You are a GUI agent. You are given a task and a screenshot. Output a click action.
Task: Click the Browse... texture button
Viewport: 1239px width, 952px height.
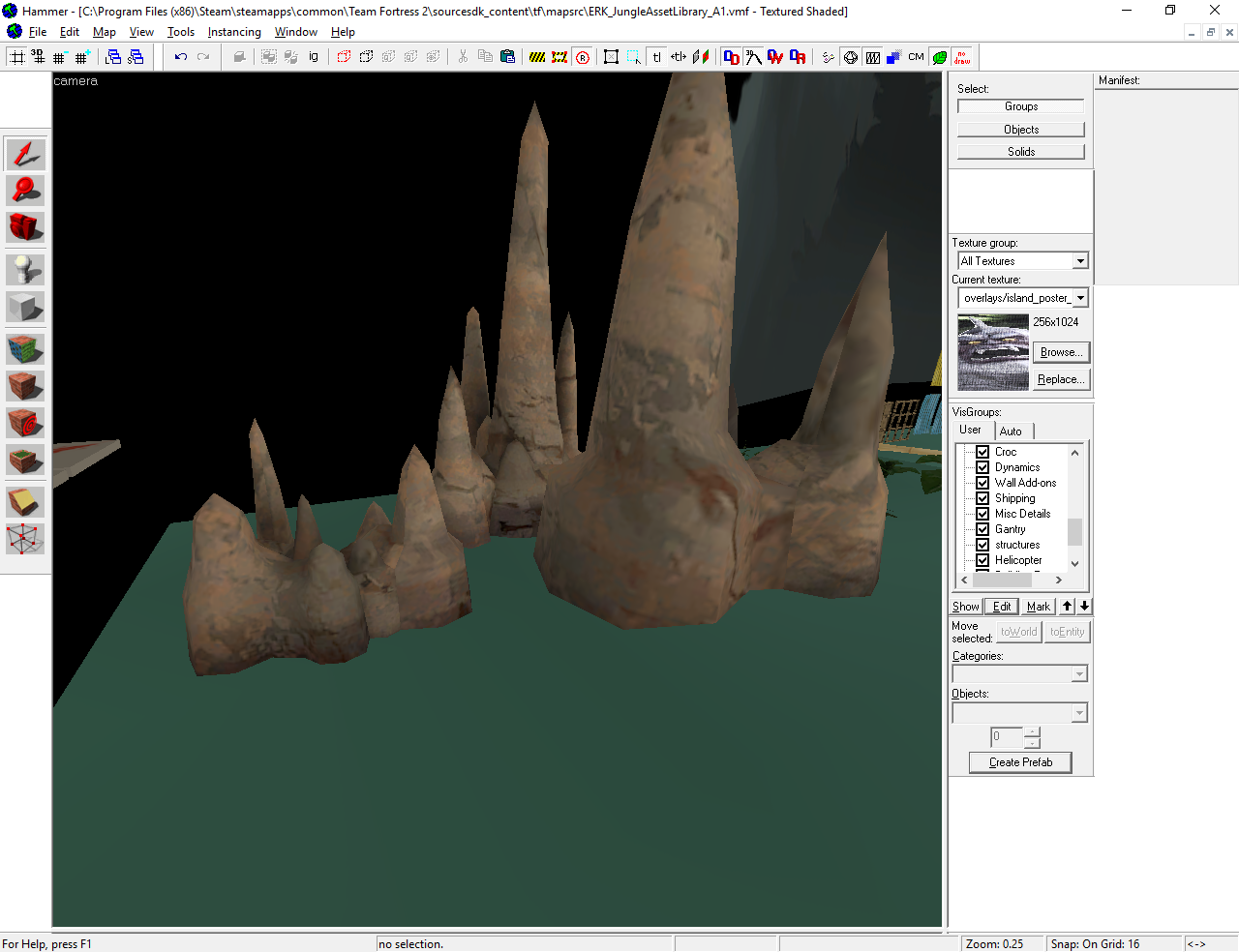(x=1062, y=352)
